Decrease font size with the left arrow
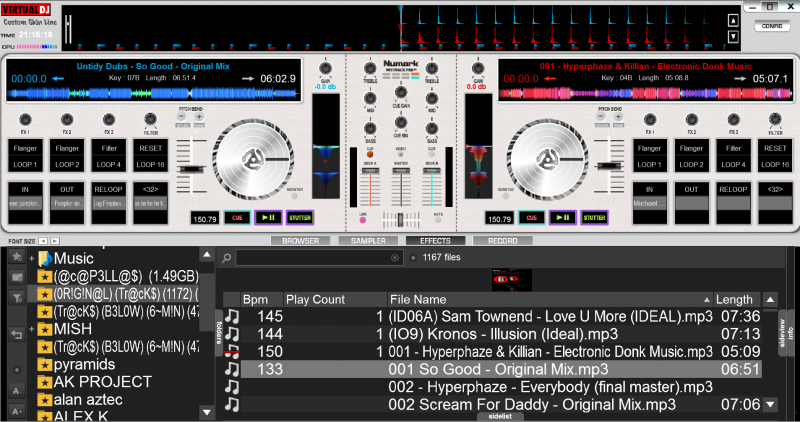This screenshot has width=800, height=422. [43, 241]
